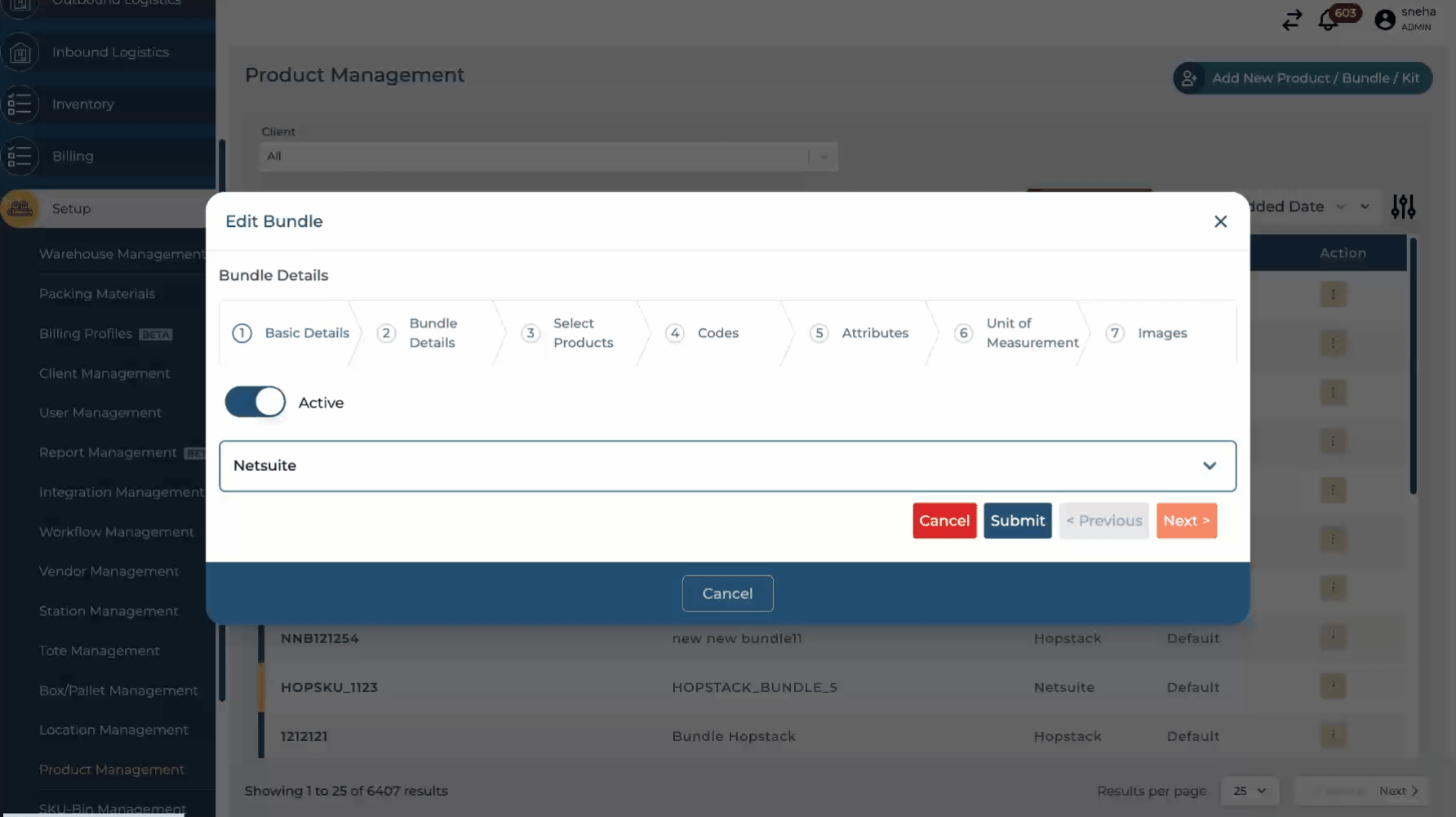Click the Inbound Logistics sidebar icon
This screenshot has height=817, width=1456.
[20, 53]
